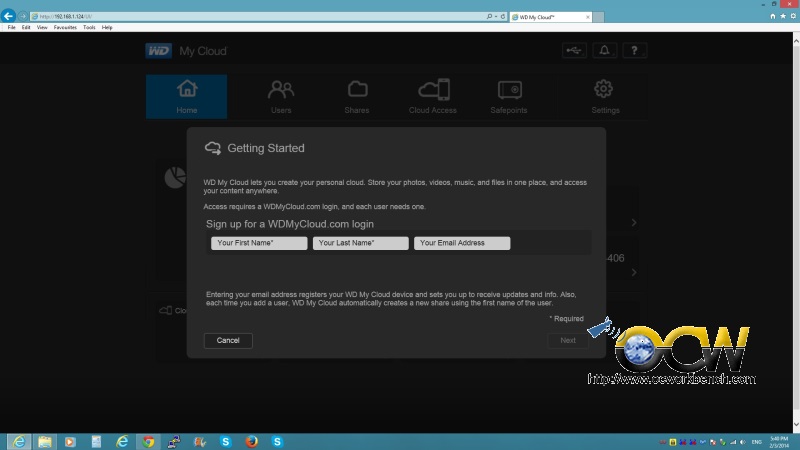Click the ENG language indicator

[x=757, y=442]
